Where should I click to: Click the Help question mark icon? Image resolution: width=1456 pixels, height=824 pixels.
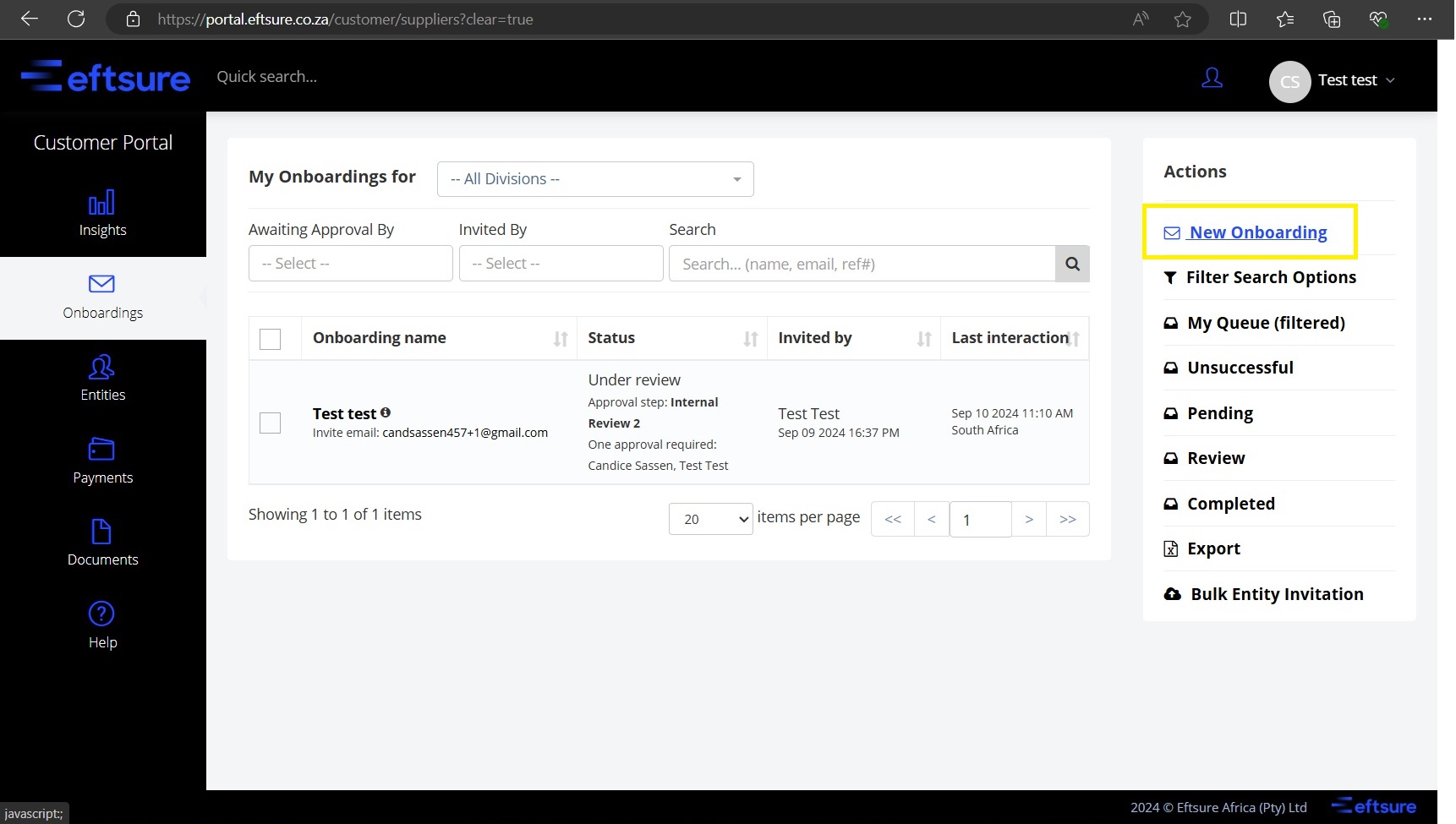tap(101, 614)
